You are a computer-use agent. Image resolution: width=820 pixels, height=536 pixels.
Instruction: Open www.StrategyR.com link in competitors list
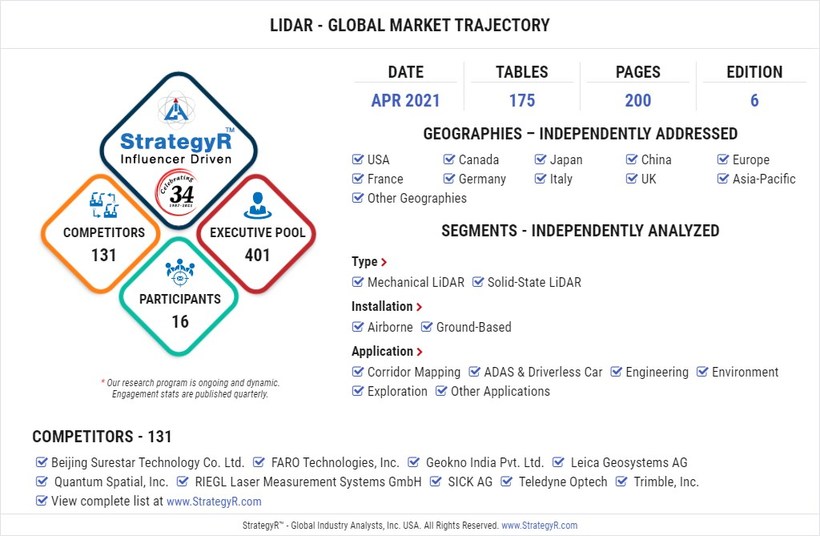214,501
